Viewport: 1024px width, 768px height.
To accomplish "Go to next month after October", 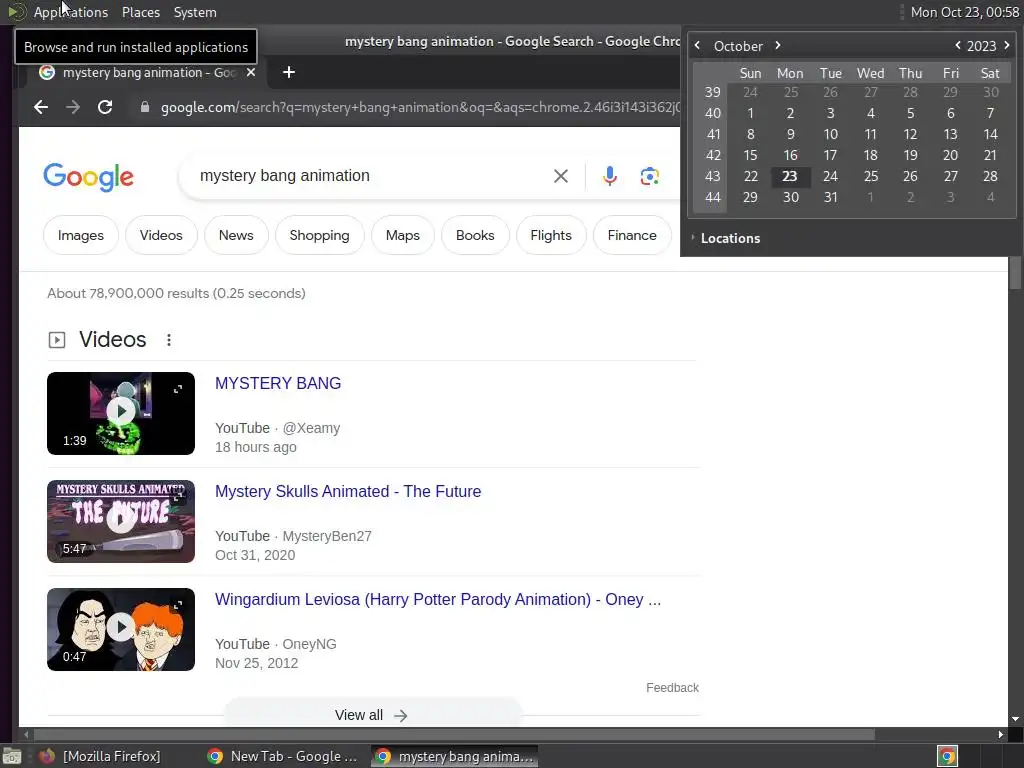I will (777, 46).
